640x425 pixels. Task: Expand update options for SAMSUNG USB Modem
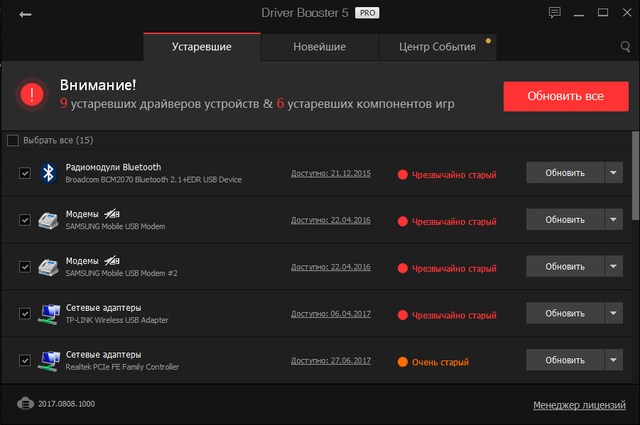[x=613, y=220]
